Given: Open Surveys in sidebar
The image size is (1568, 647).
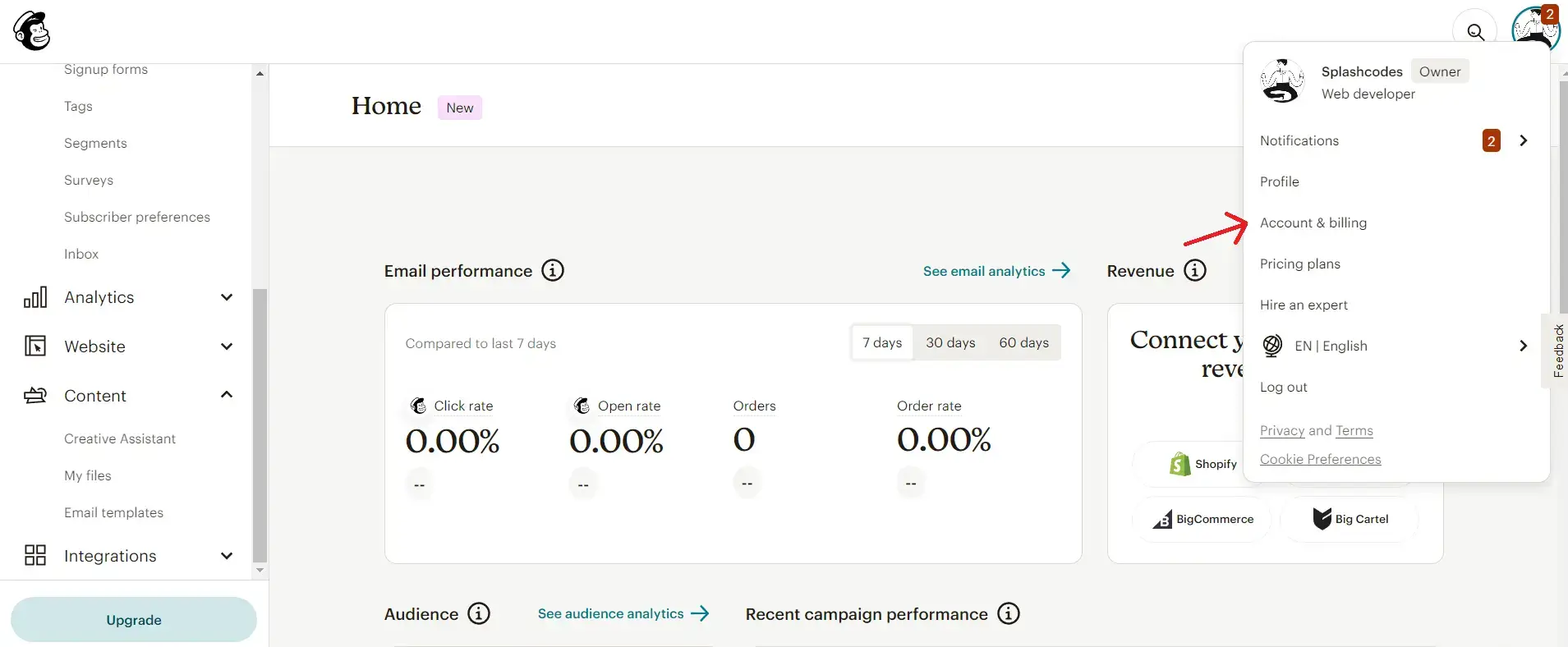Looking at the screenshot, I should tap(89, 180).
